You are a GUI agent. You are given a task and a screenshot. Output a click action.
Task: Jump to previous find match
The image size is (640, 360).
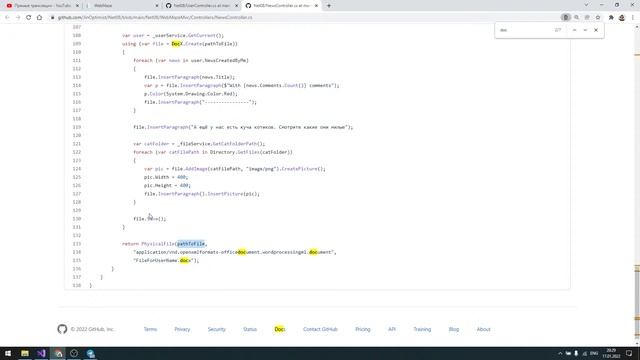[x=574, y=30]
